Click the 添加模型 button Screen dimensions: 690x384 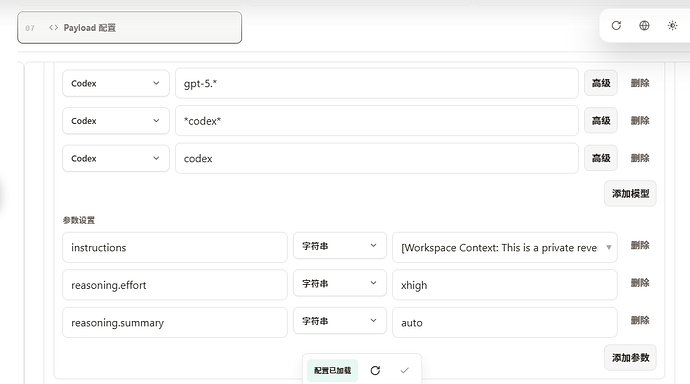pos(630,194)
